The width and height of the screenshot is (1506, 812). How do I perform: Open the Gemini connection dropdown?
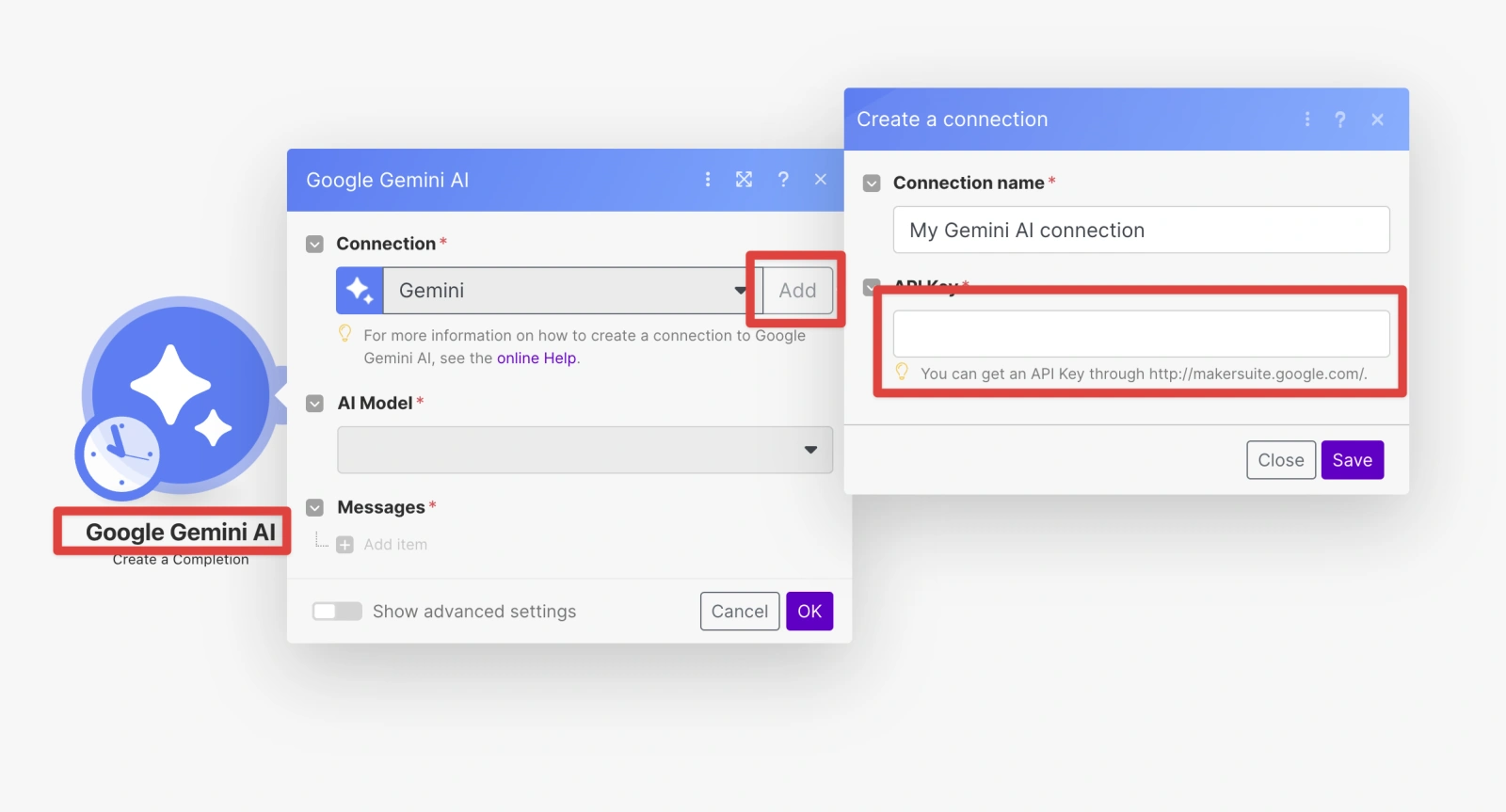click(565, 291)
